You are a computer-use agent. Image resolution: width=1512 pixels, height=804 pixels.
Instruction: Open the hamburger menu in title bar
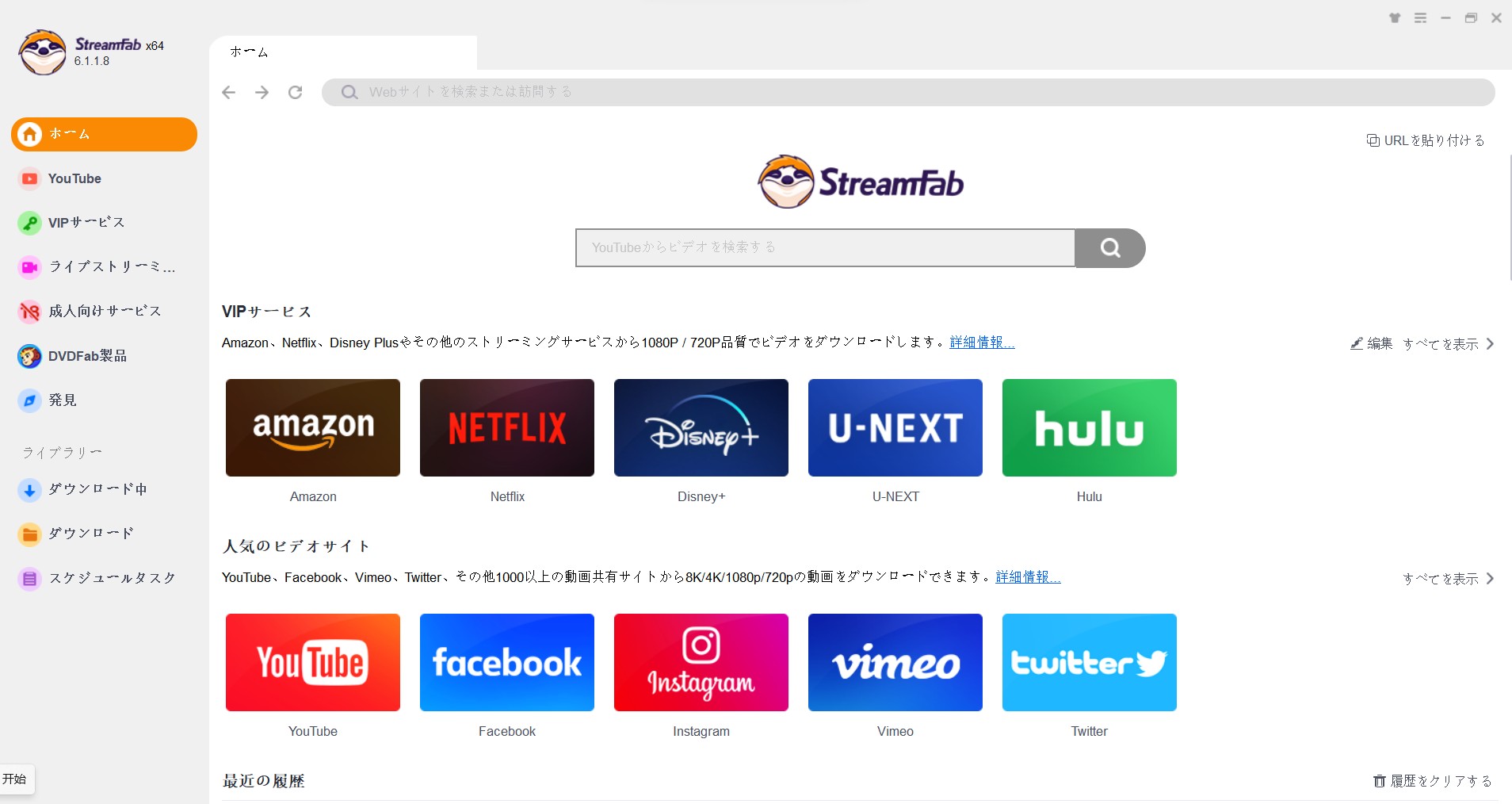pyautogui.click(x=1420, y=17)
